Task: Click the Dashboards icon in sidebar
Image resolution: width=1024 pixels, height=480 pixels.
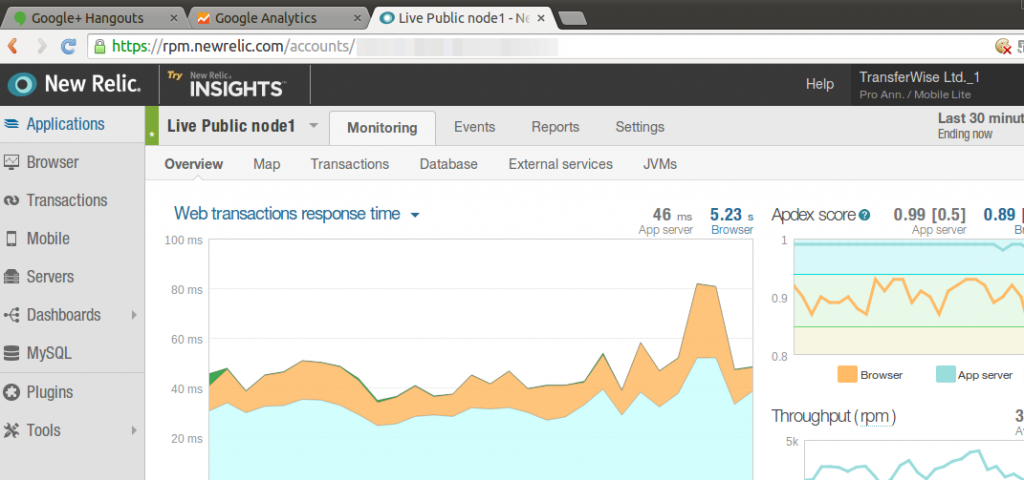Action: tap(11, 315)
